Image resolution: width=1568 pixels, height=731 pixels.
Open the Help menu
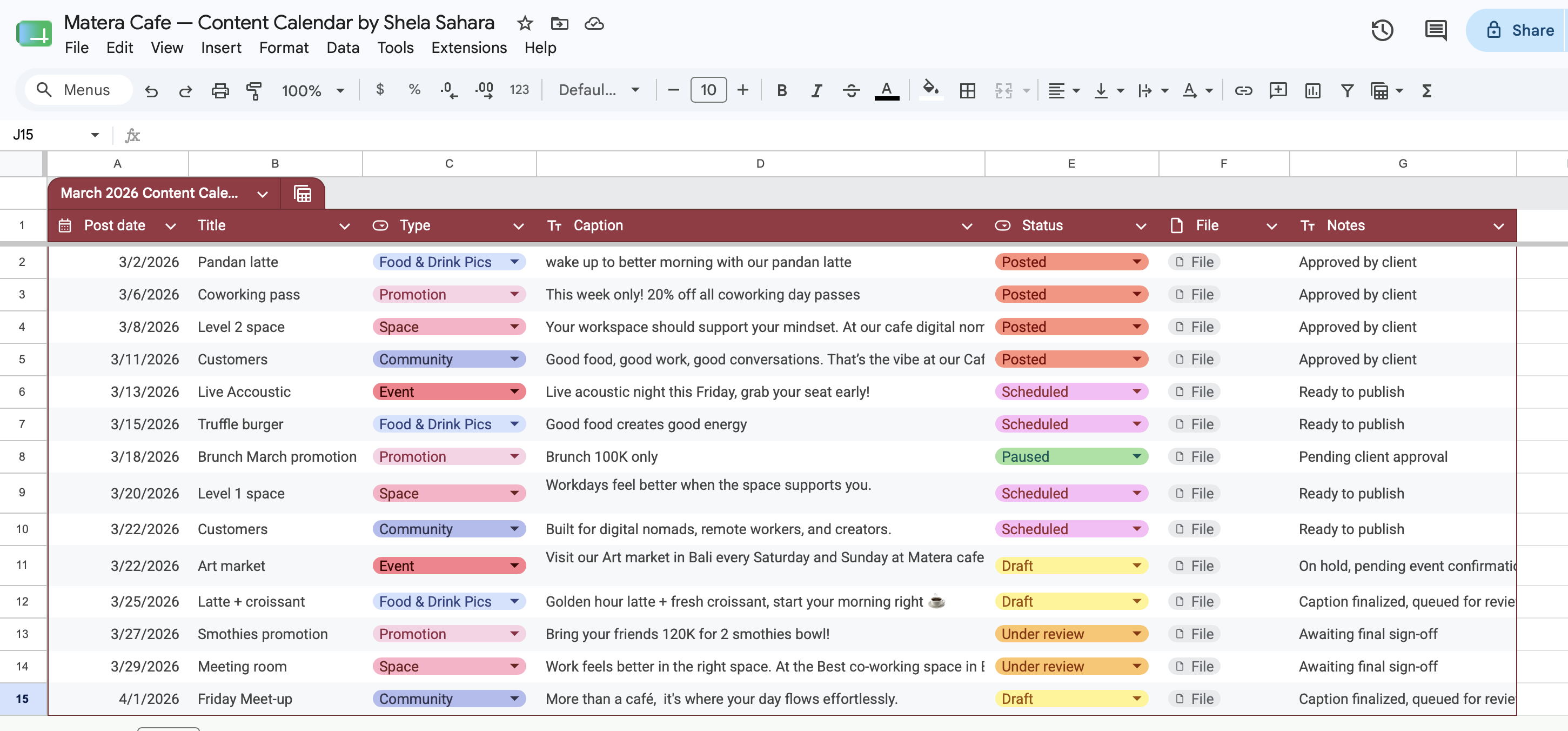pyautogui.click(x=540, y=48)
